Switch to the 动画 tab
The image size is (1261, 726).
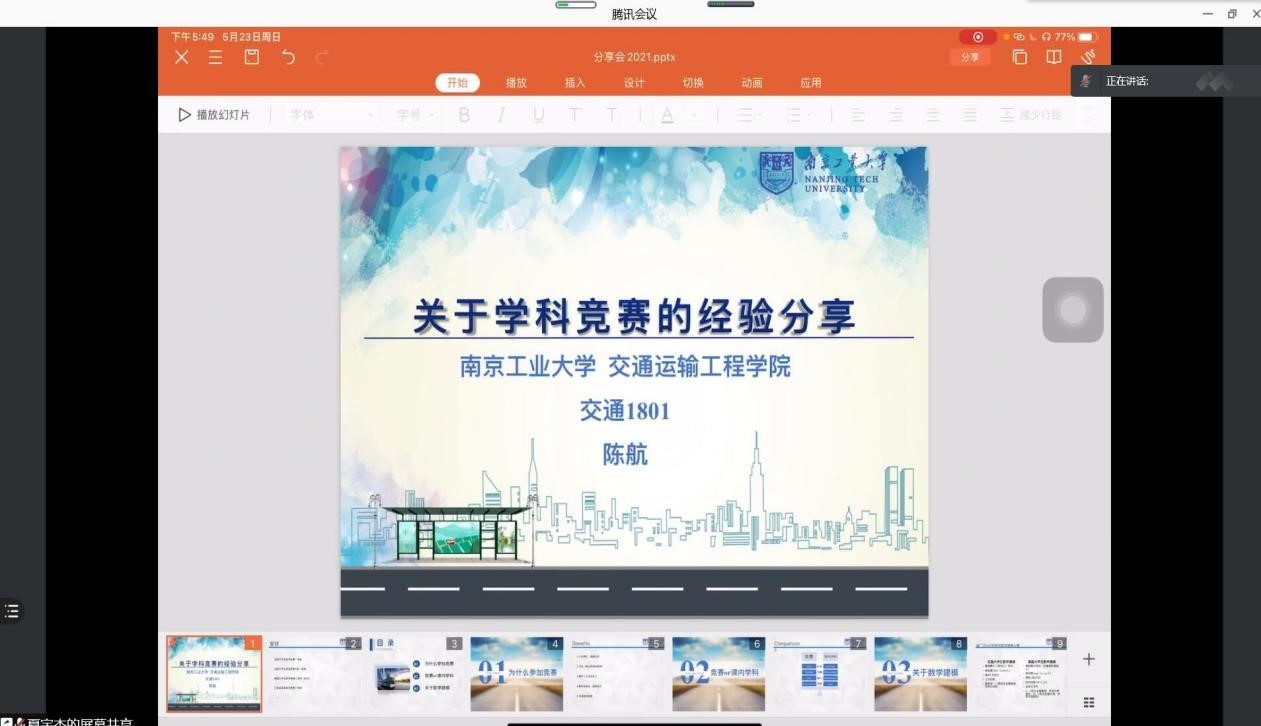point(752,83)
